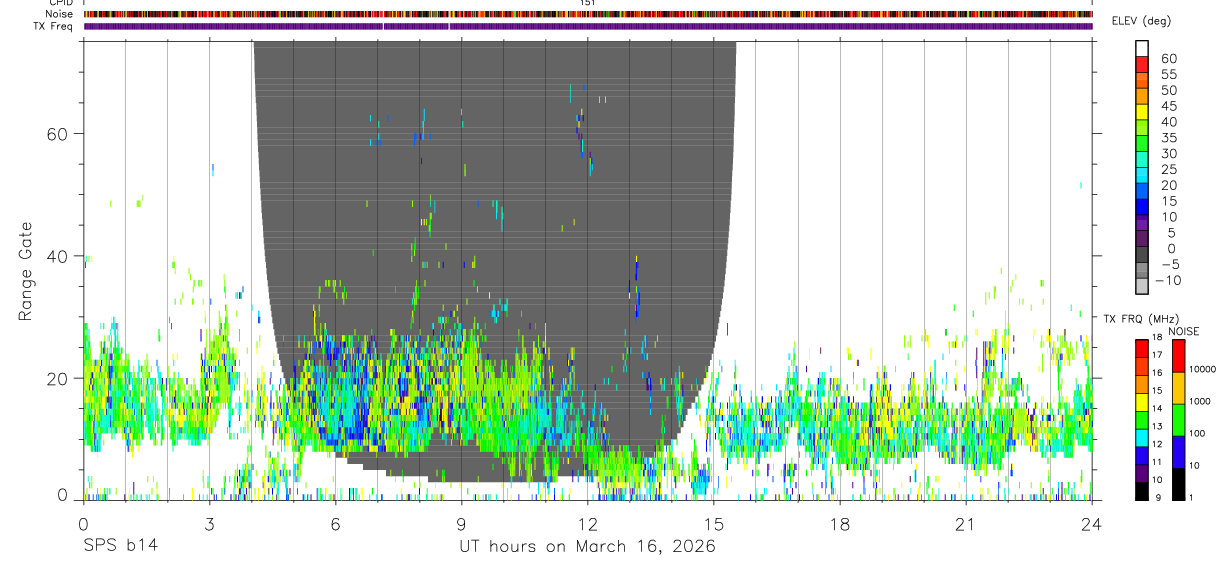The image size is (1228, 567).
Task: Click the '18' label in TX FRQ legend
Action: (x=1156, y=337)
